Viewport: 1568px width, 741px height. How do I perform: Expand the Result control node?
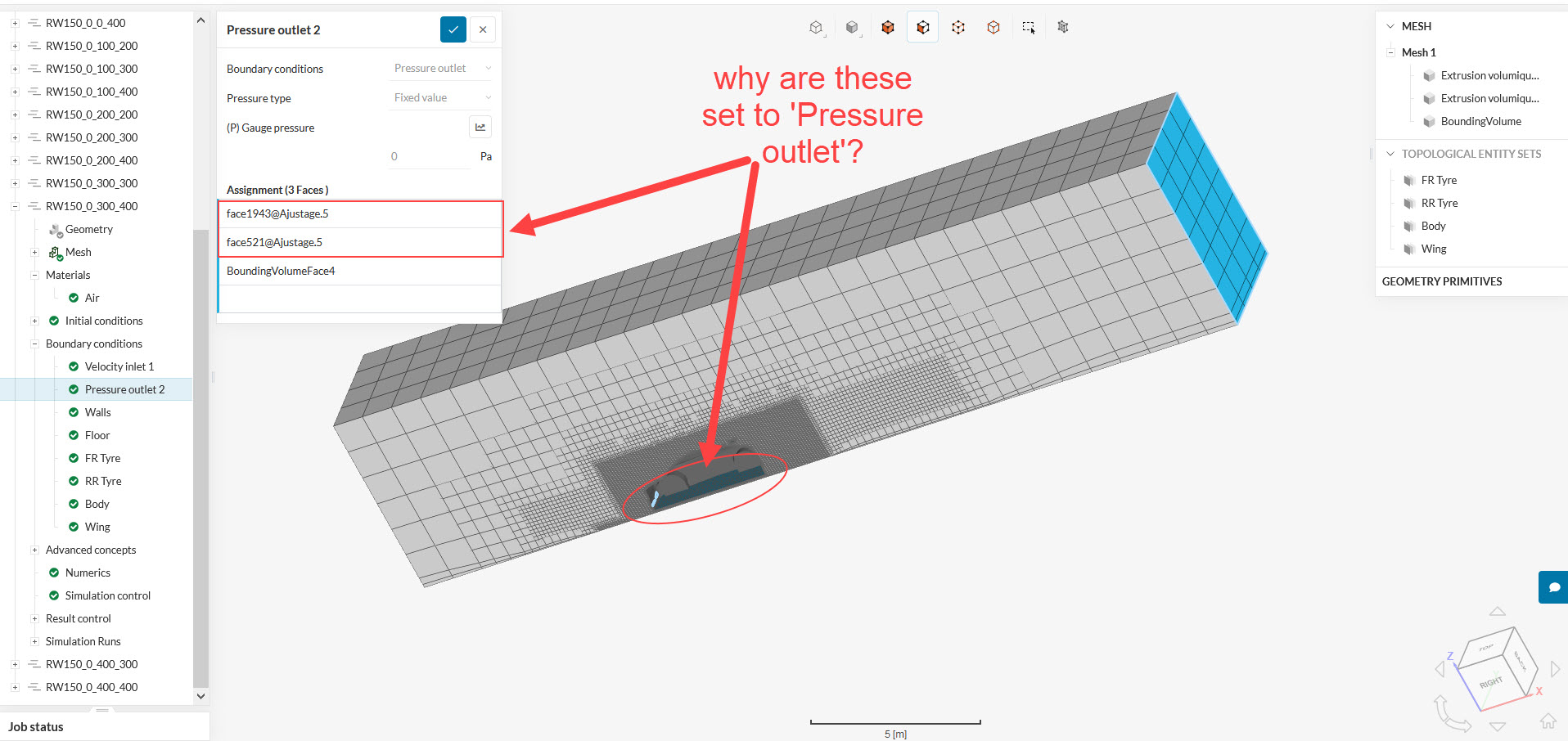34,618
